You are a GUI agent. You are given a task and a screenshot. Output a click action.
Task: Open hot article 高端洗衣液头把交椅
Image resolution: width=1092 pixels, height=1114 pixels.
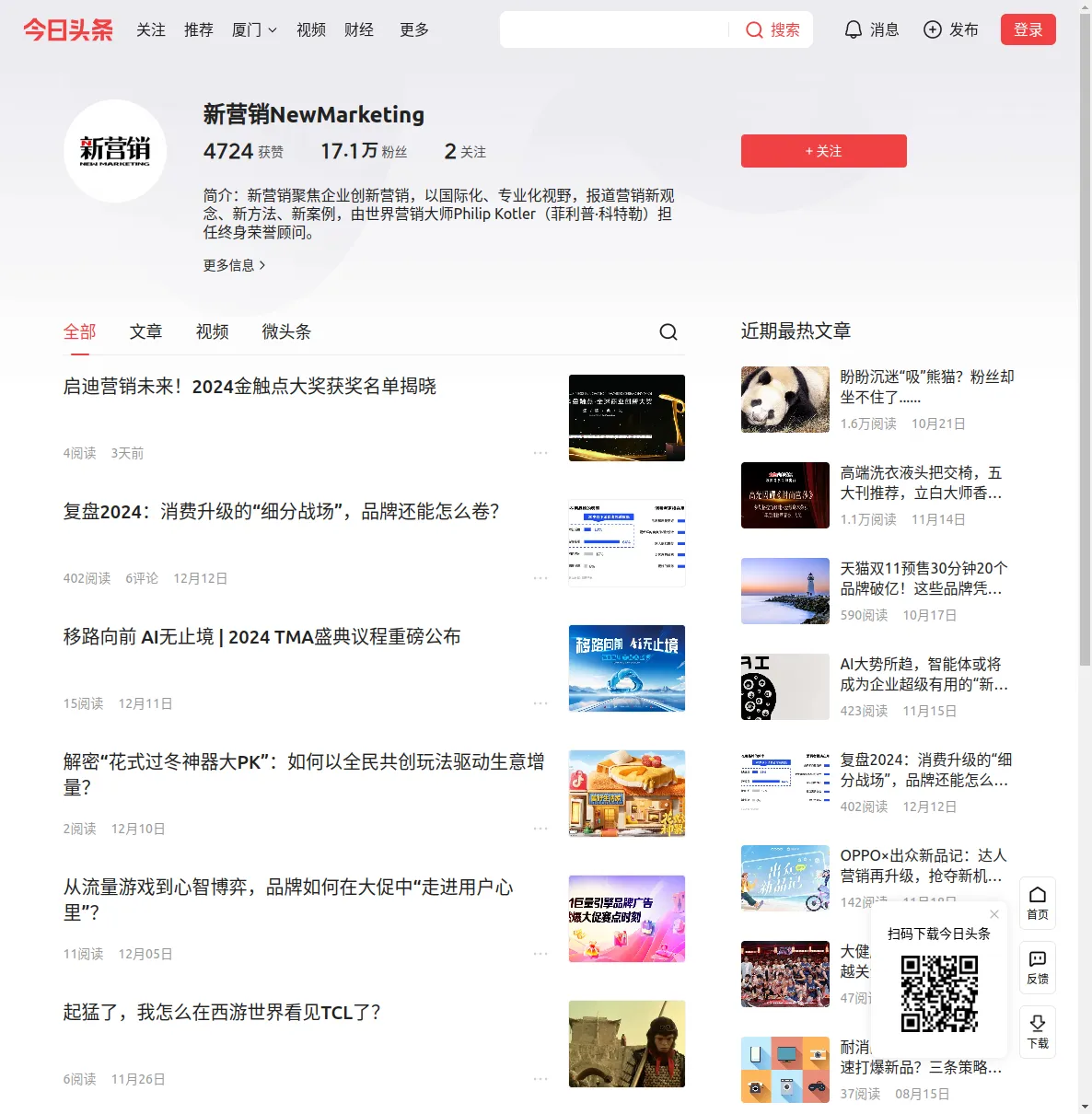922,482
